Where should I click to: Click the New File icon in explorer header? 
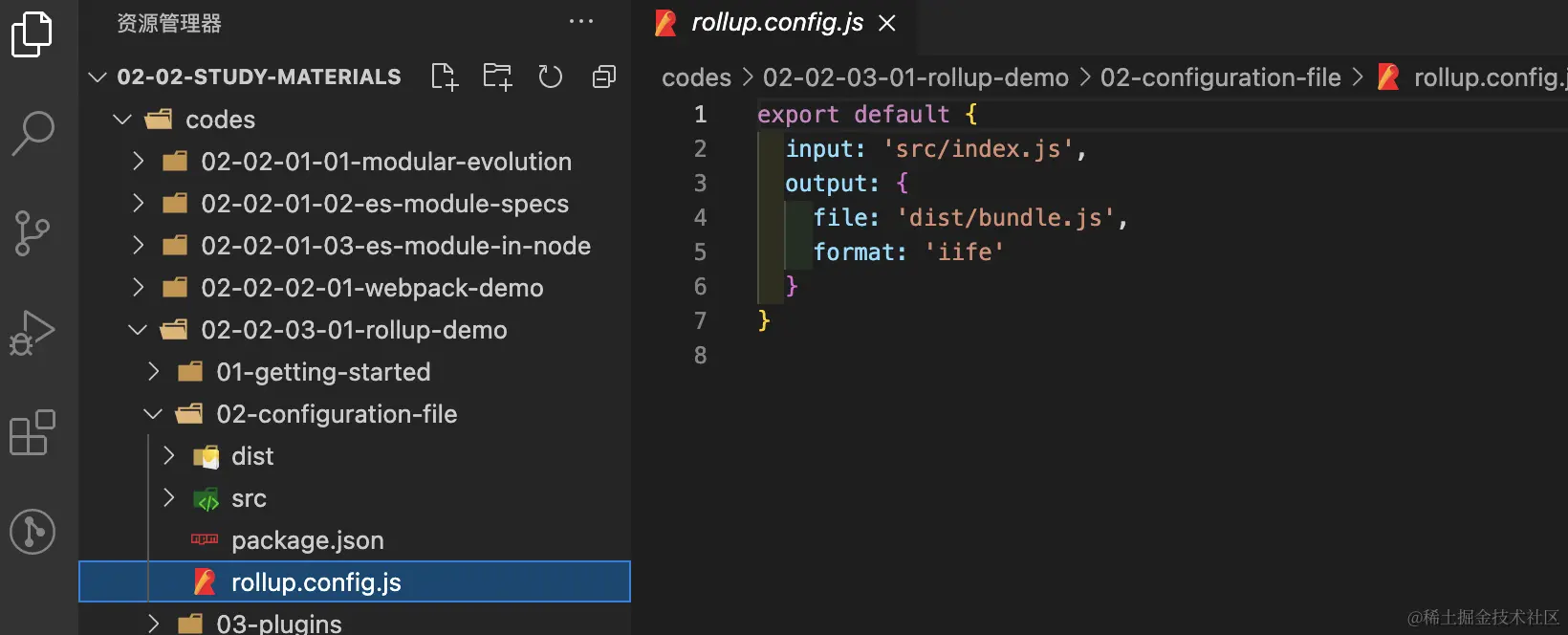[x=445, y=77]
